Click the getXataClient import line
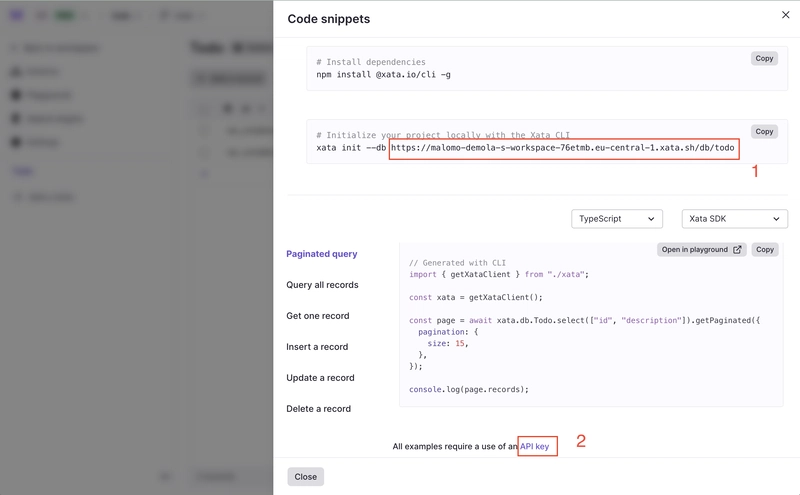 (x=498, y=275)
